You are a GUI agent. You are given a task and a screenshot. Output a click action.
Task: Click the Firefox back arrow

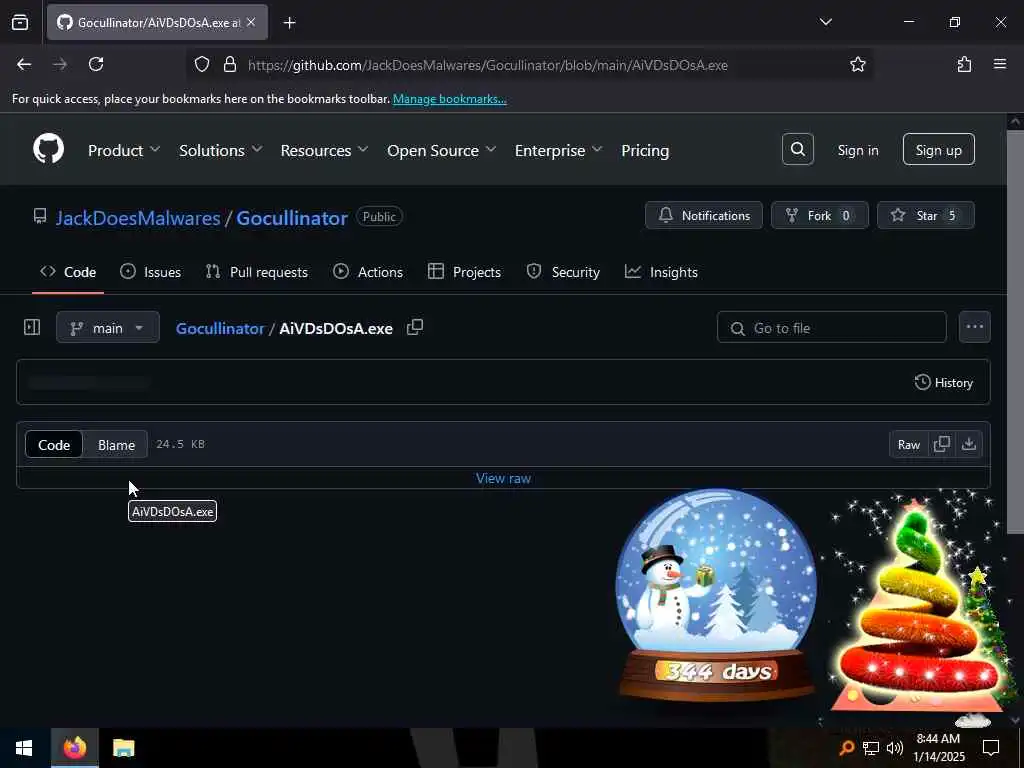(x=24, y=64)
